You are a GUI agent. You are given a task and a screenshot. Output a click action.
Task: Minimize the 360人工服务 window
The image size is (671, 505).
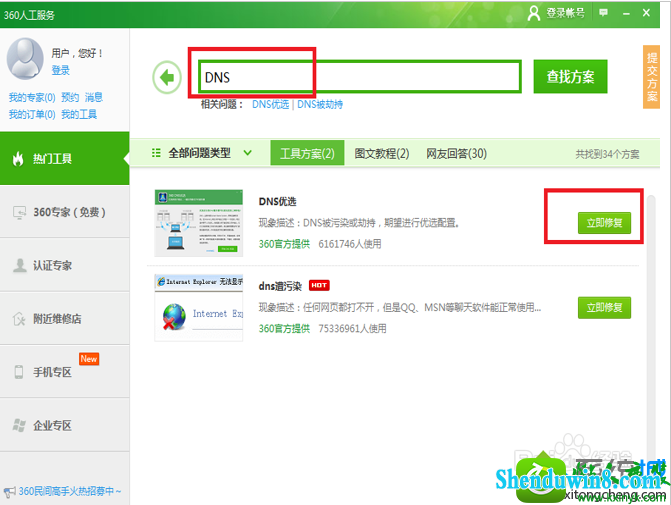point(626,14)
